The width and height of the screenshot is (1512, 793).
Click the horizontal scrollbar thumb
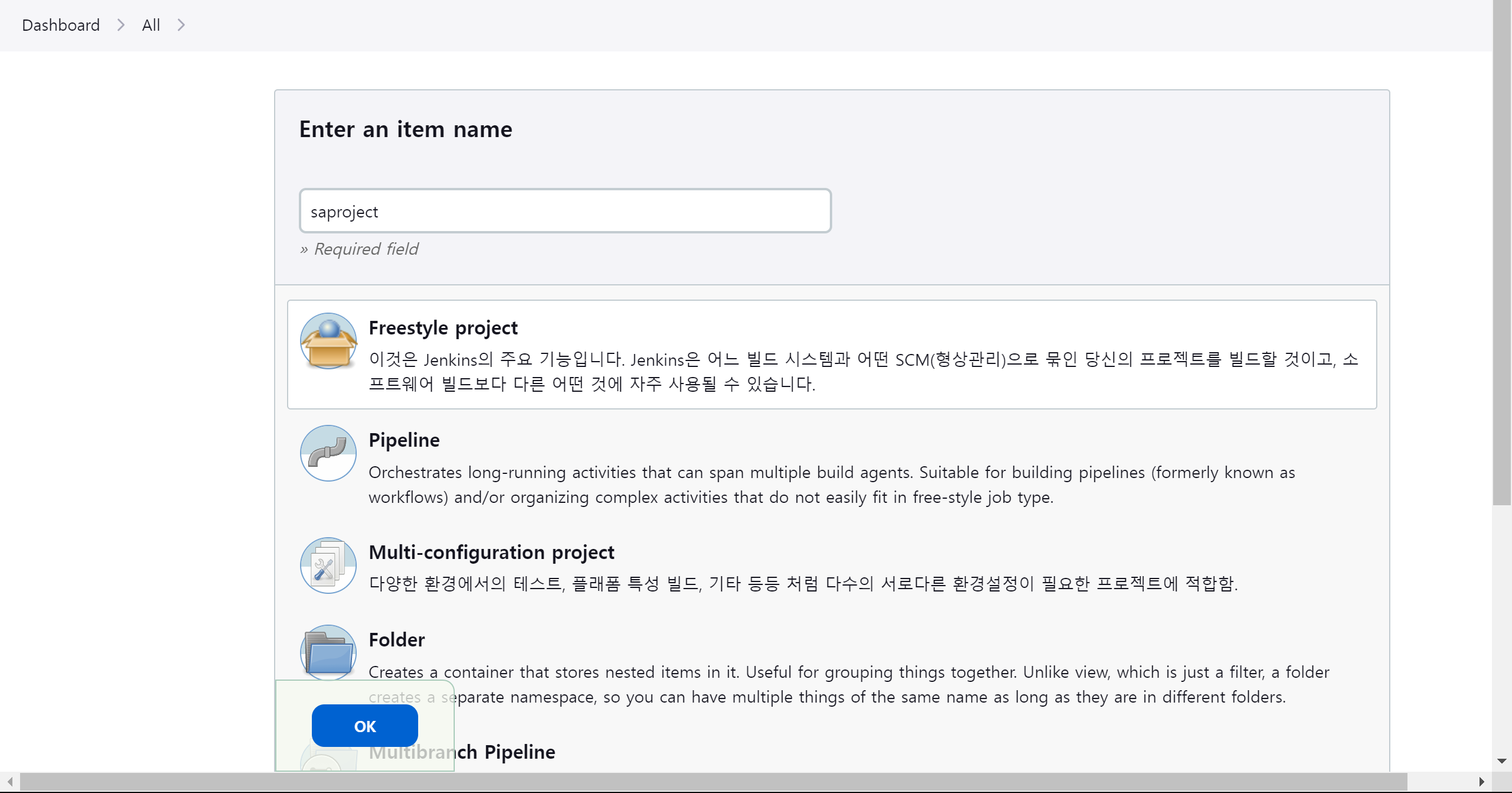point(713,781)
